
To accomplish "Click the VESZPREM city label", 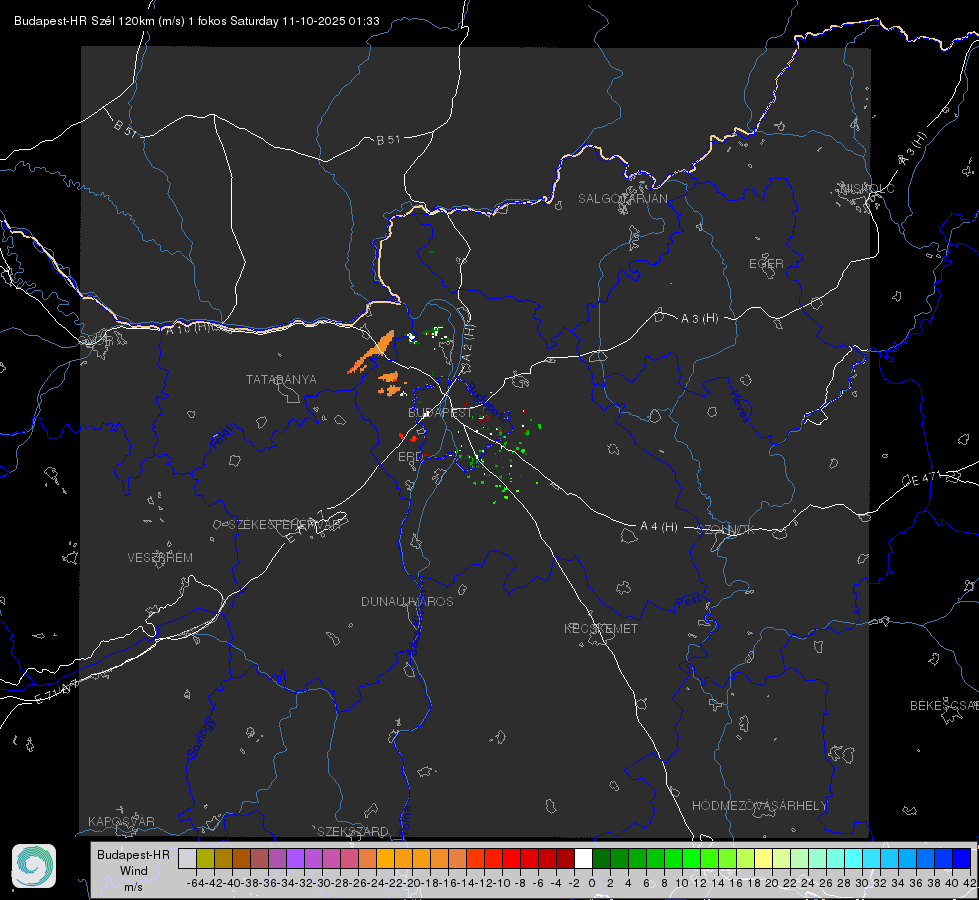I will point(160,558).
